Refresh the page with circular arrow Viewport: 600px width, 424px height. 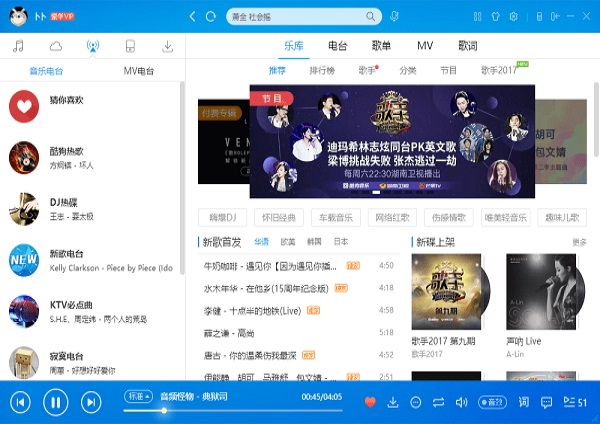(210, 16)
